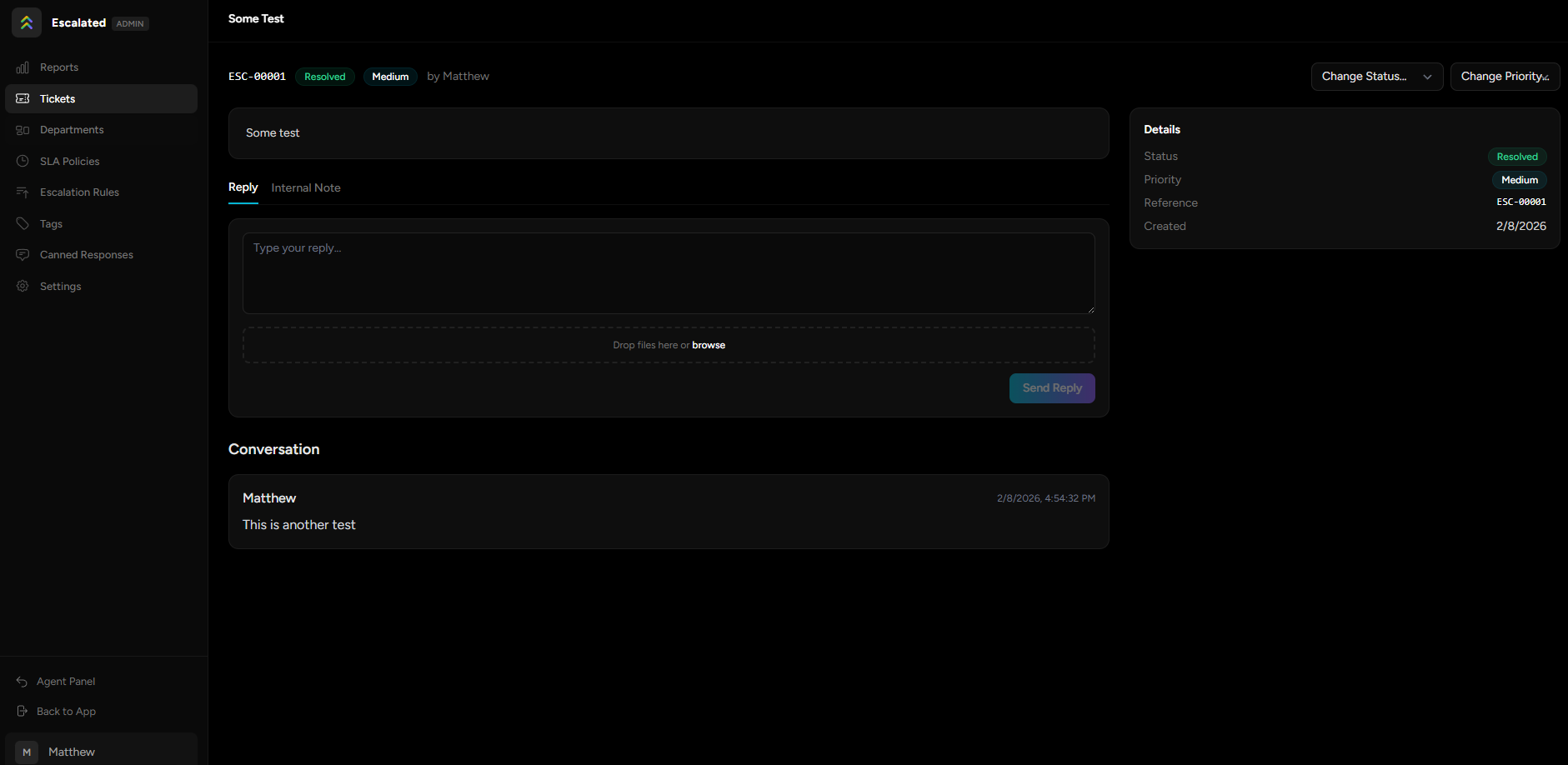Select the Reply tab
The image size is (1568, 765).
point(243,187)
